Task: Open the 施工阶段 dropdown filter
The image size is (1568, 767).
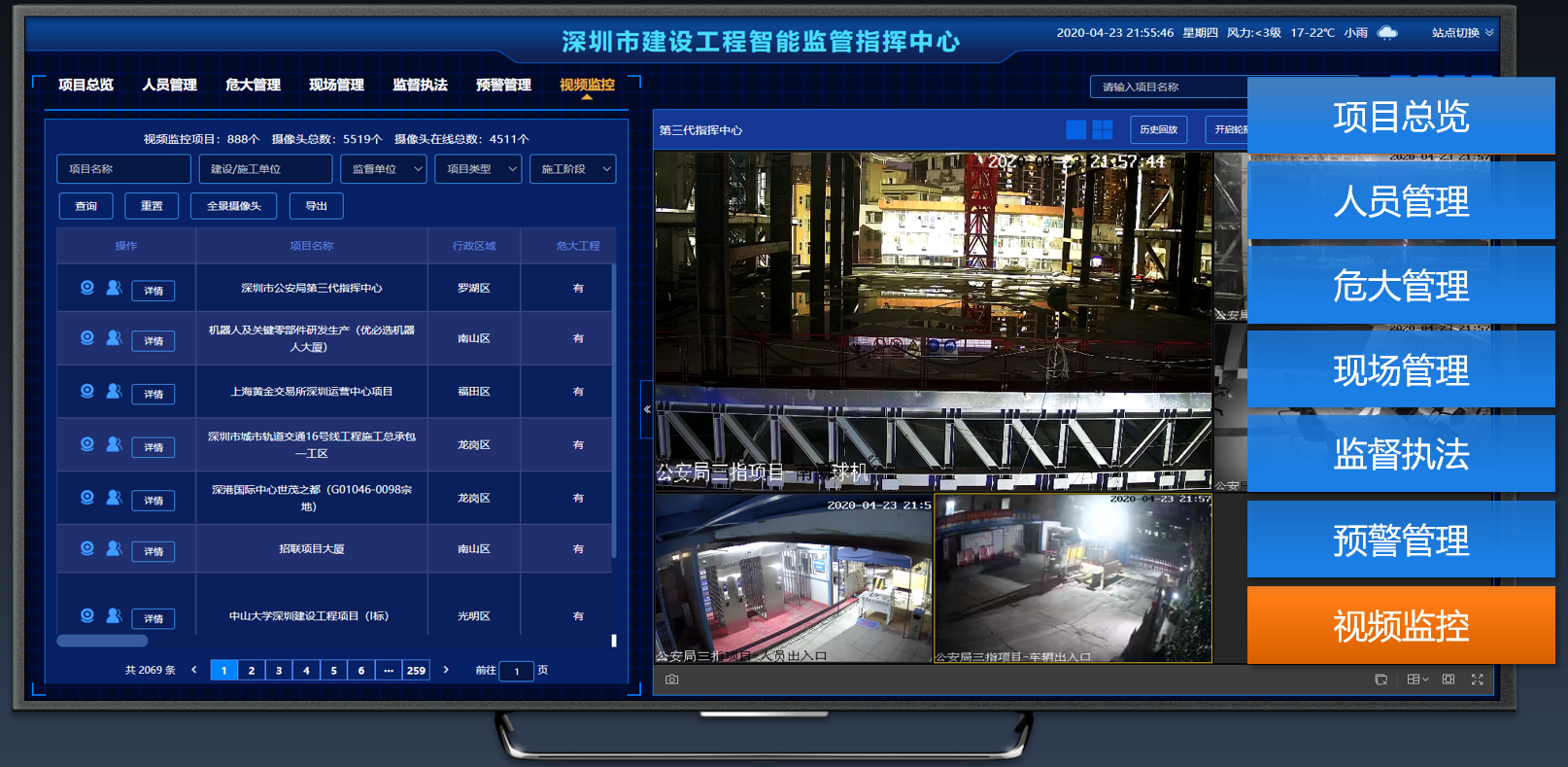Action: (x=572, y=169)
